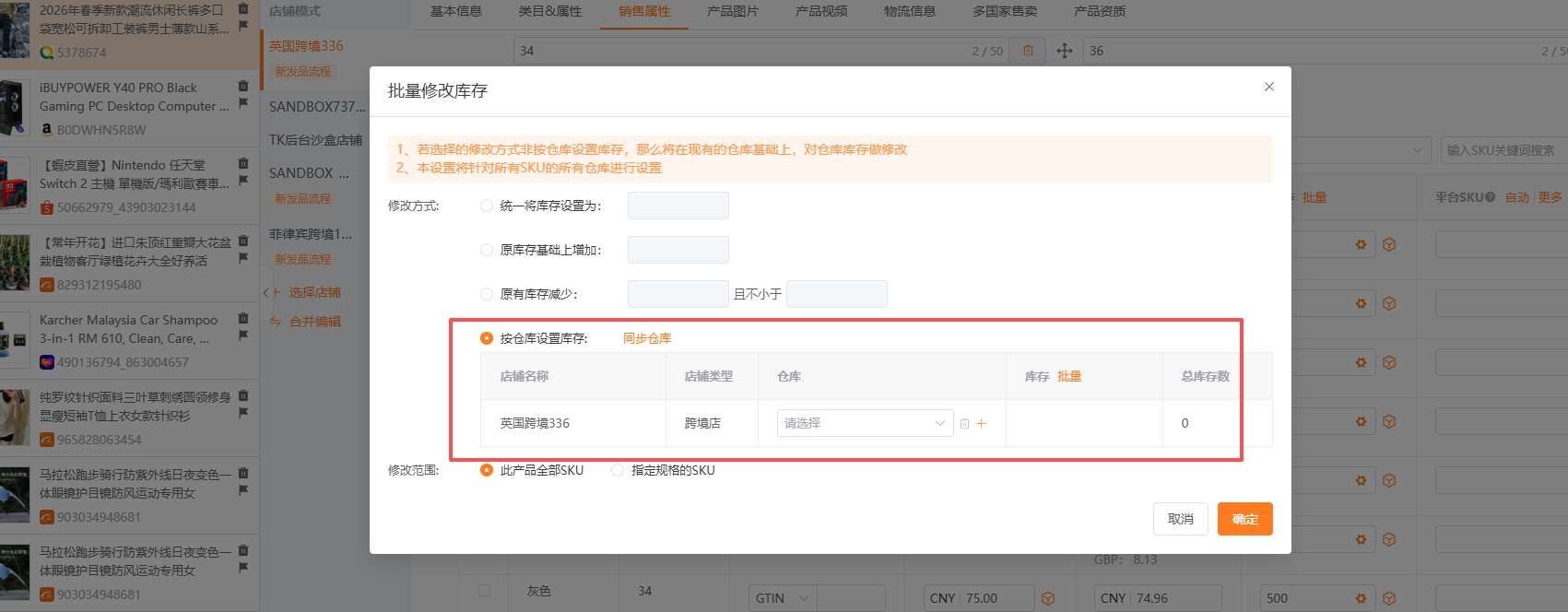Click the trash icon beside the 34 field
1568x612 pixels.
coord(1028,51)
